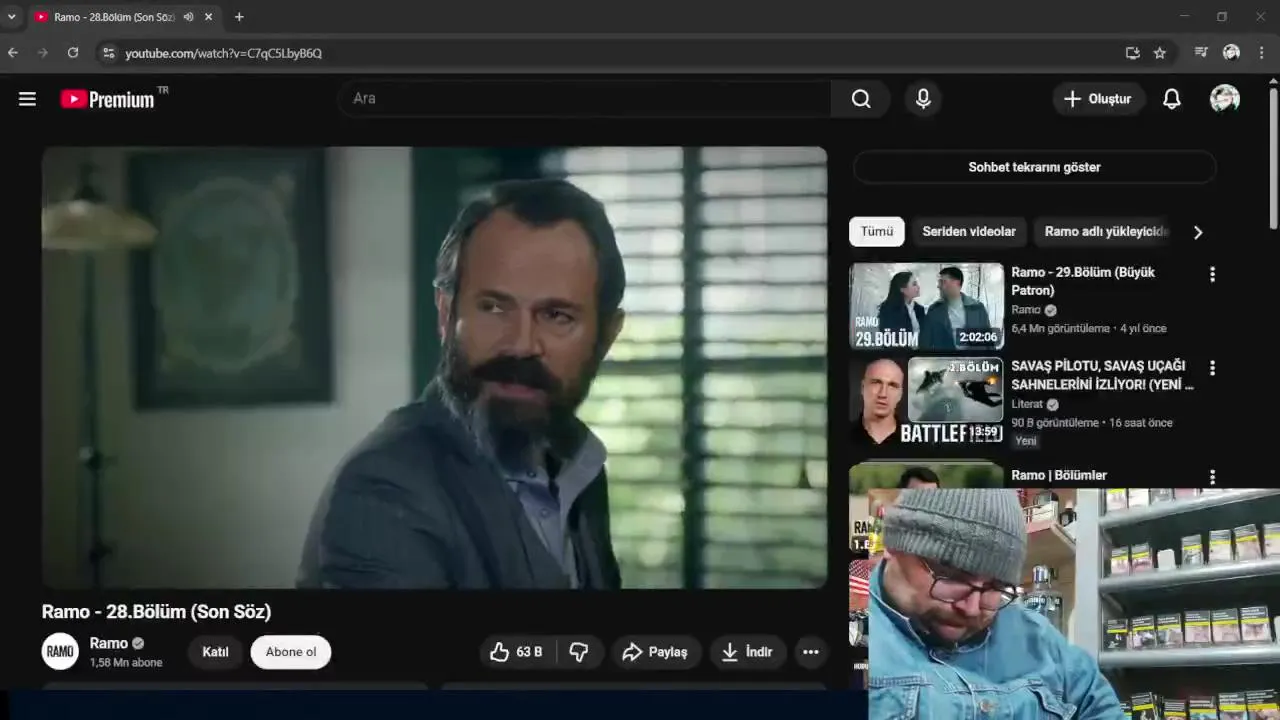Open SAVAŞ PİLOTU video thumbnail
Viewport: 1280px width, 720px height.
pos(926,400)
